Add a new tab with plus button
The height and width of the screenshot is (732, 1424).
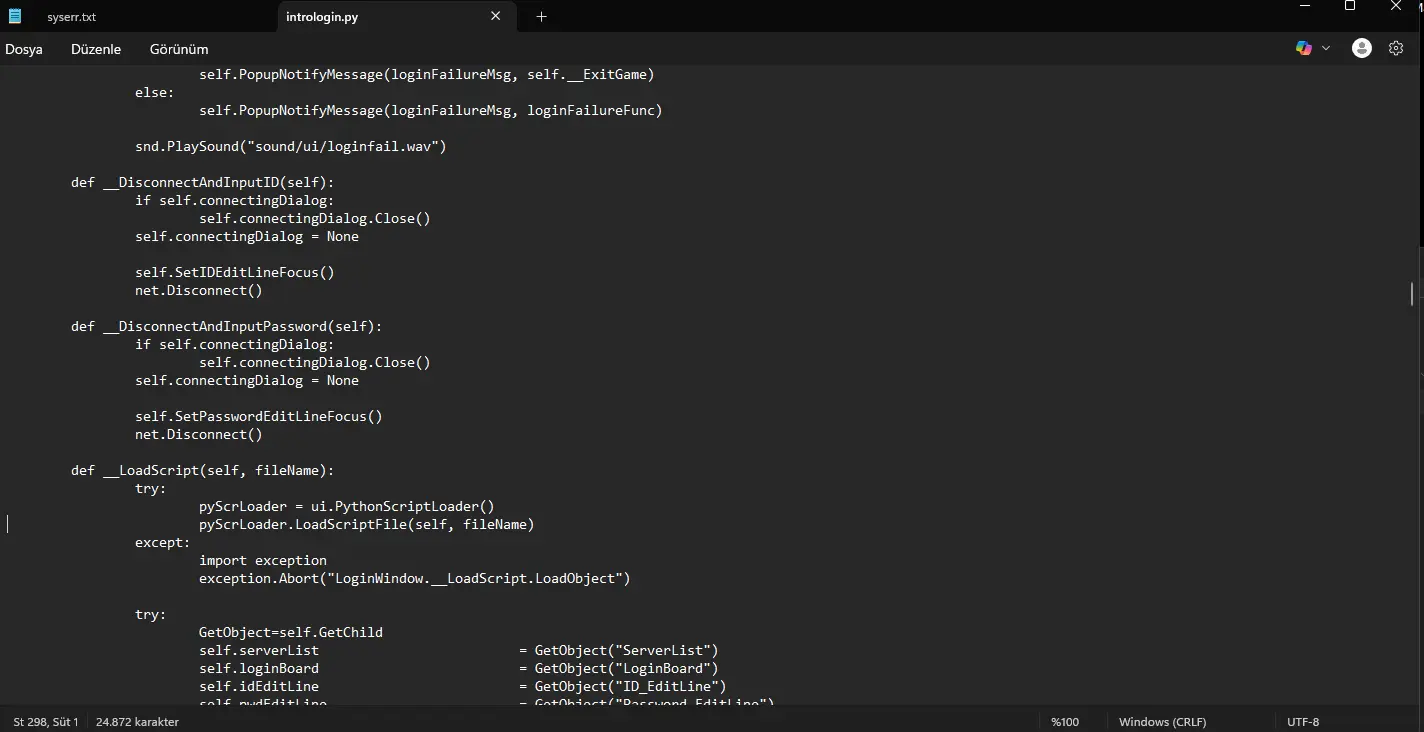[541, 16]
